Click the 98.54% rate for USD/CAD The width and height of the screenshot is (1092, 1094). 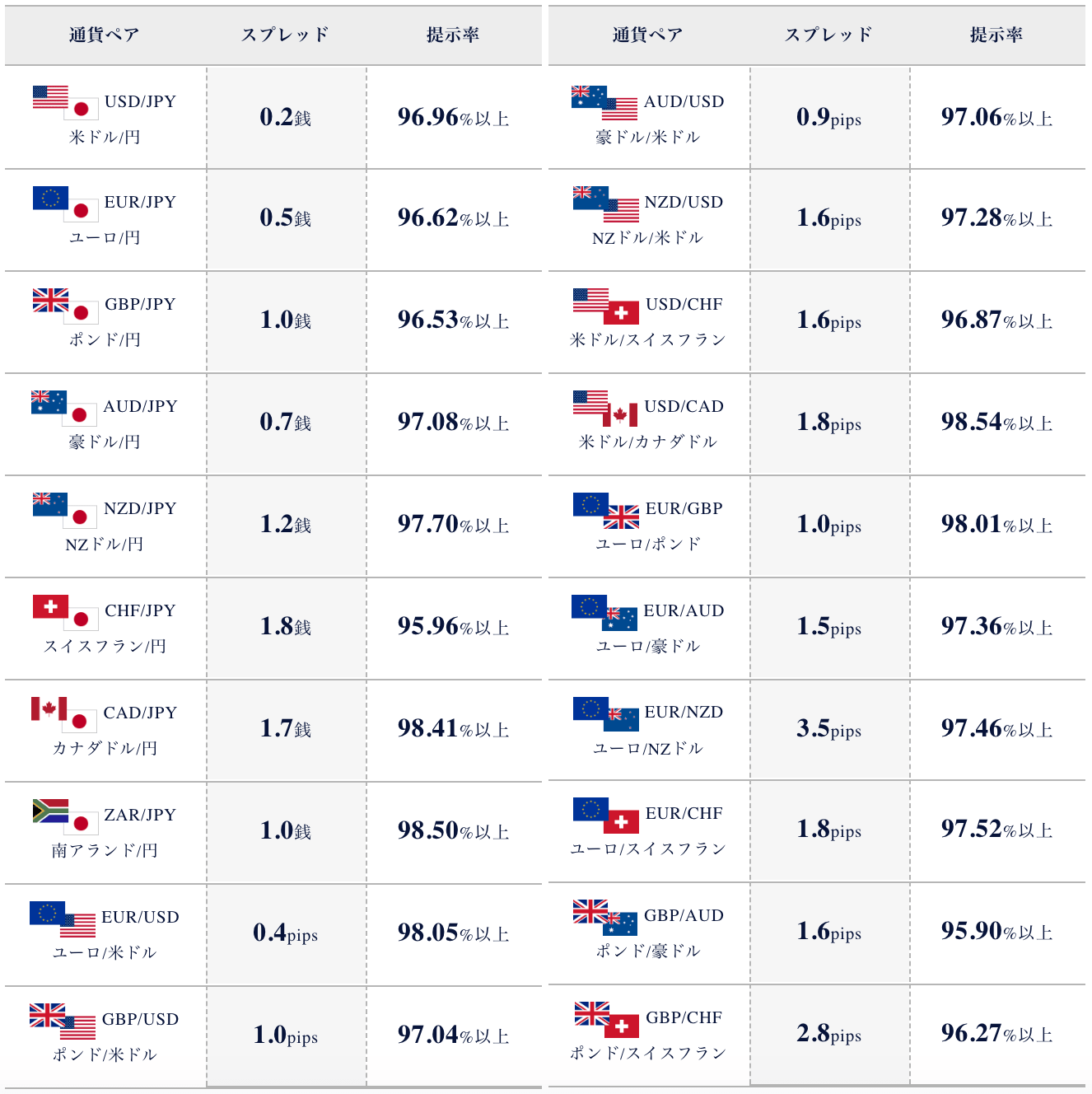pyautogui.click(x=996, y=422)
